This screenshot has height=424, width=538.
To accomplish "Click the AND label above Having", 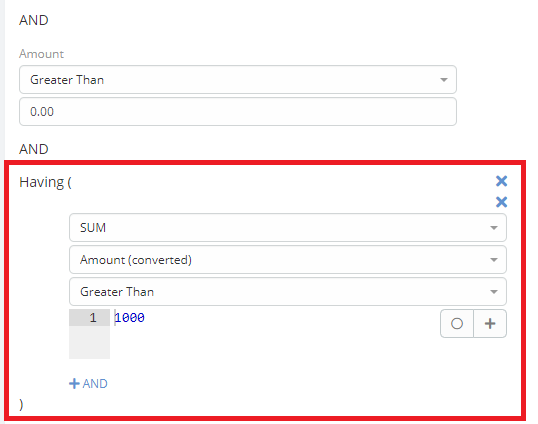I will coord(34,149).
